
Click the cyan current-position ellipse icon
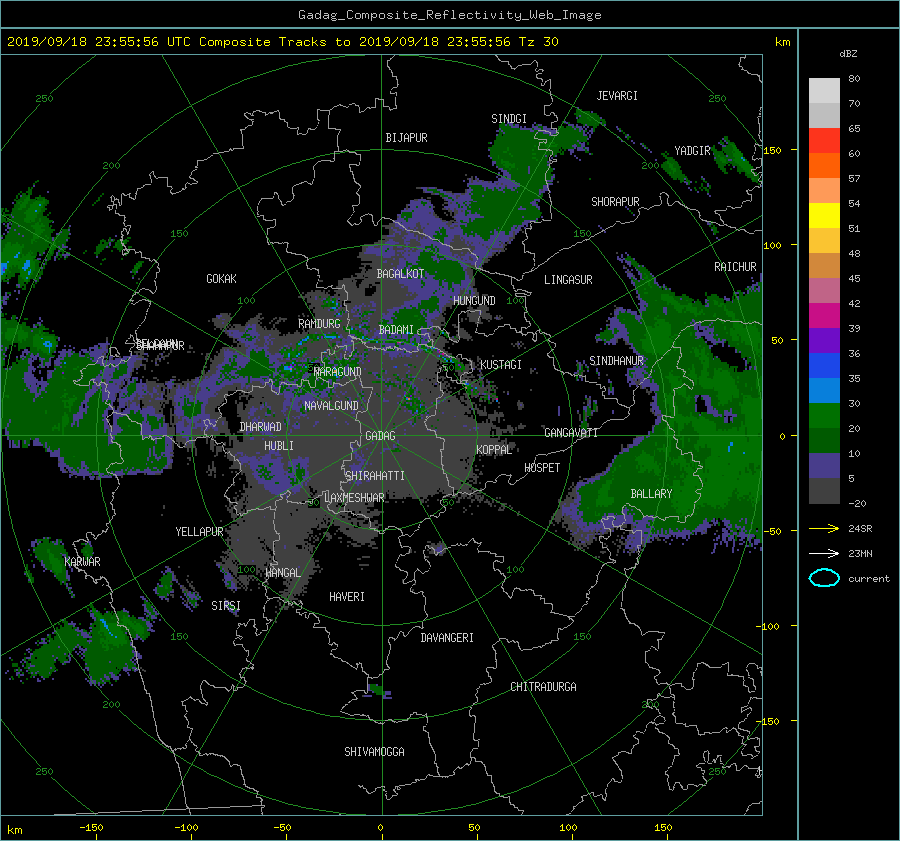(824, 578)
